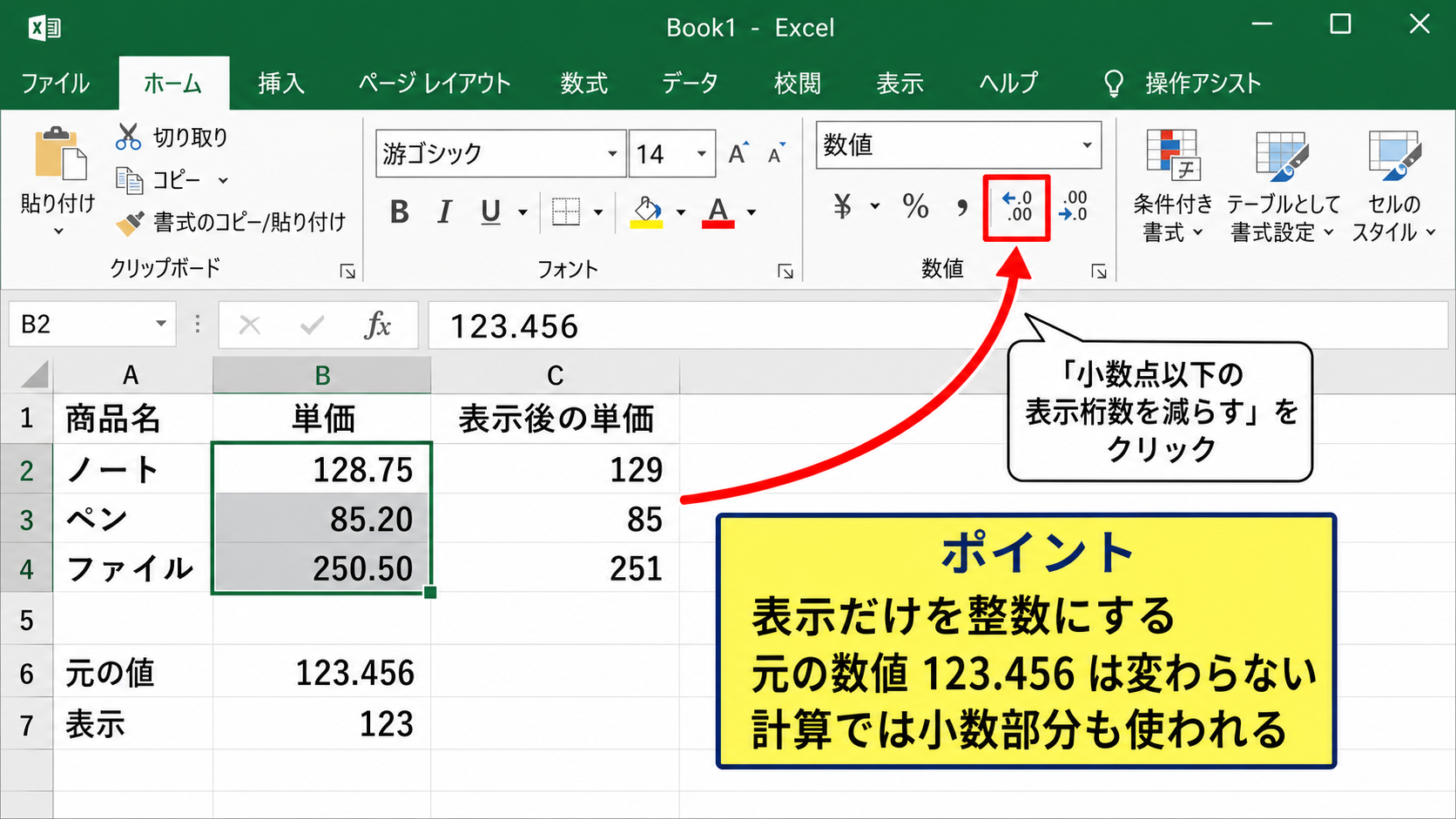The image size is (1456, 819).
Task: Apply percent style format
Action: (915, 206)
